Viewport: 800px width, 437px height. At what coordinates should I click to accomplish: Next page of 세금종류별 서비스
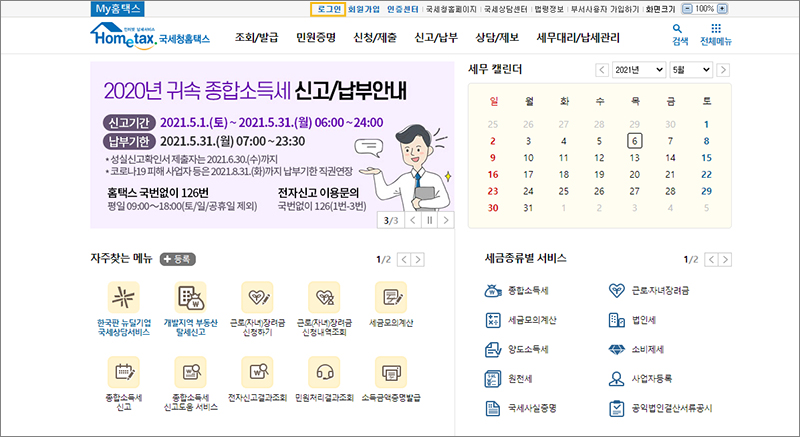click(725, 260)
